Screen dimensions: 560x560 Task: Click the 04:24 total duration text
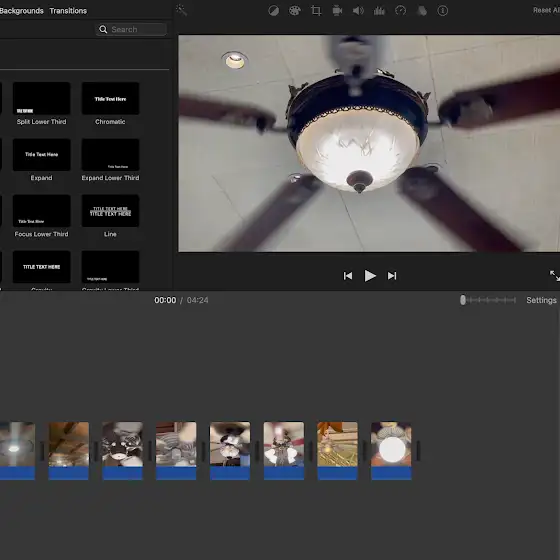coord(198,300)
